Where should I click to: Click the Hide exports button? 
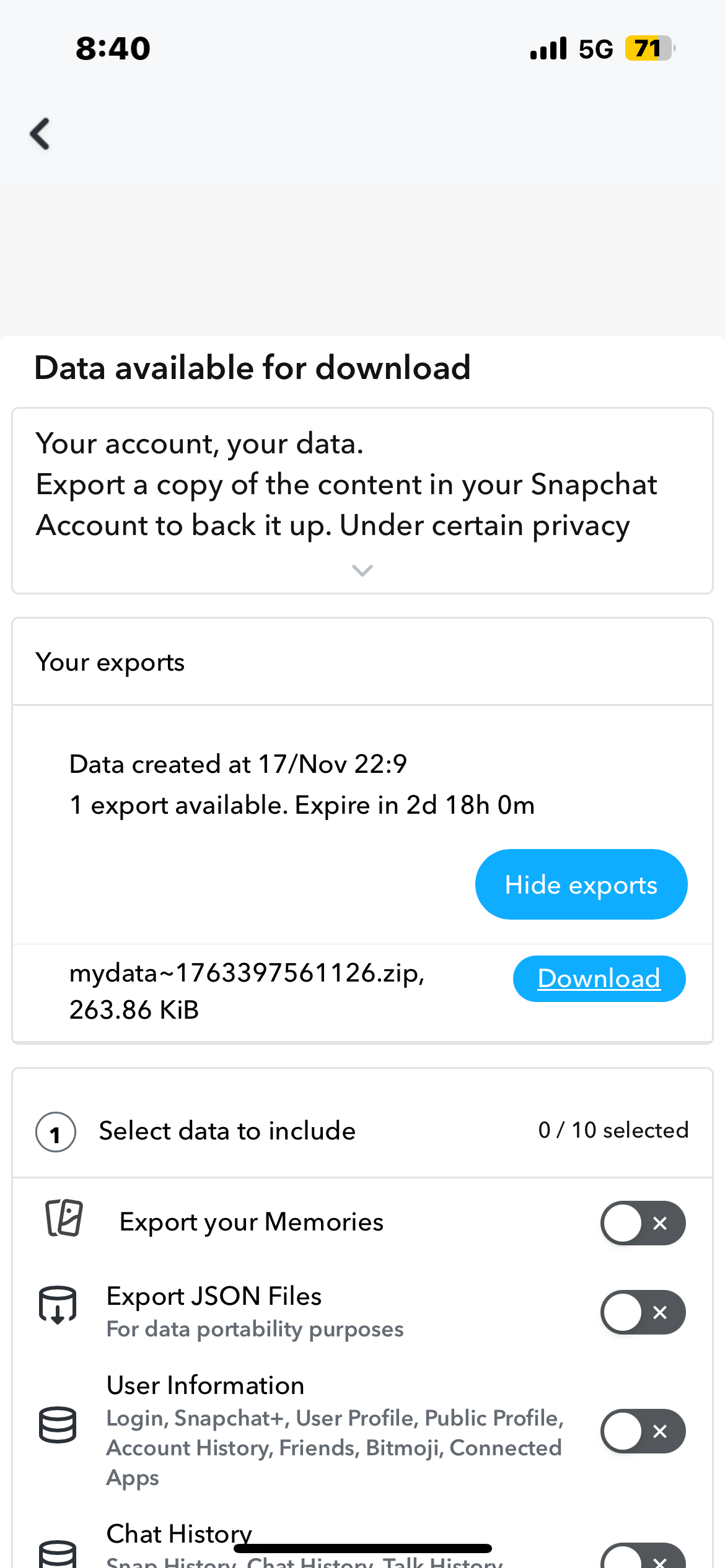click(581, 884)
